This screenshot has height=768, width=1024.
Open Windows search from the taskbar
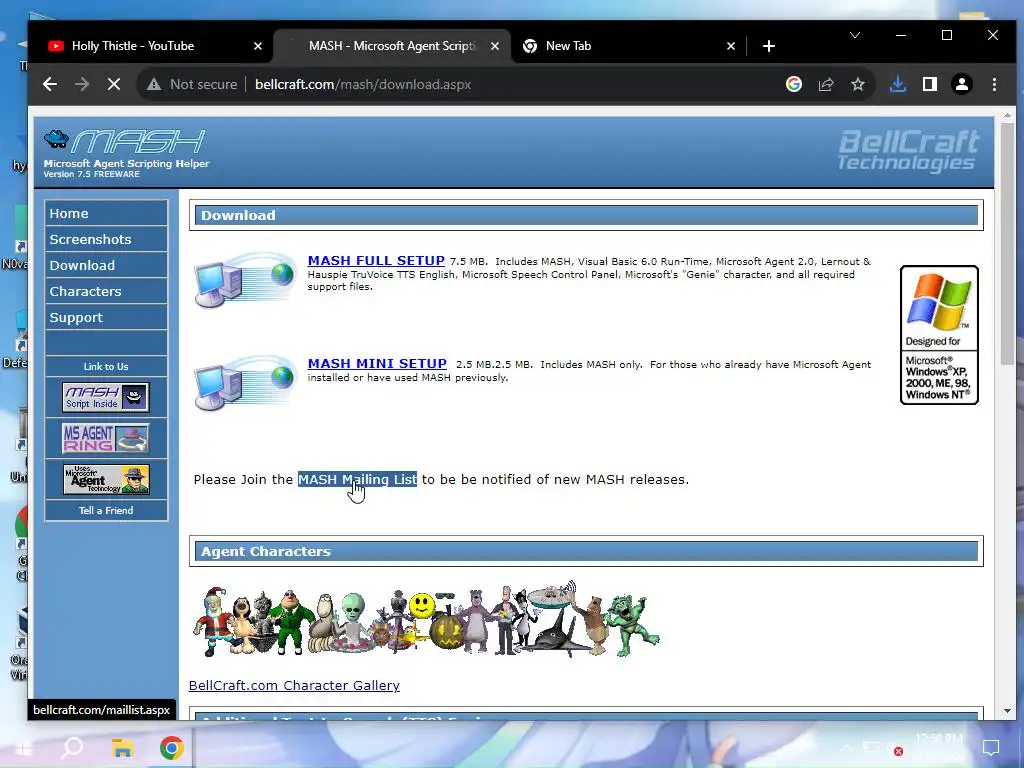tap(72, 748)
